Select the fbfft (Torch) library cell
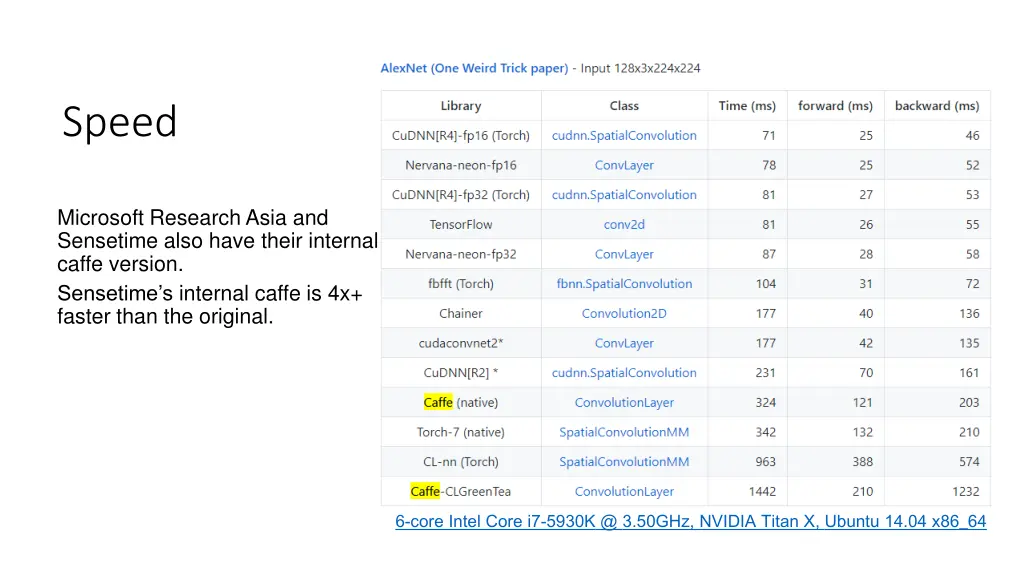 (460, 283)
